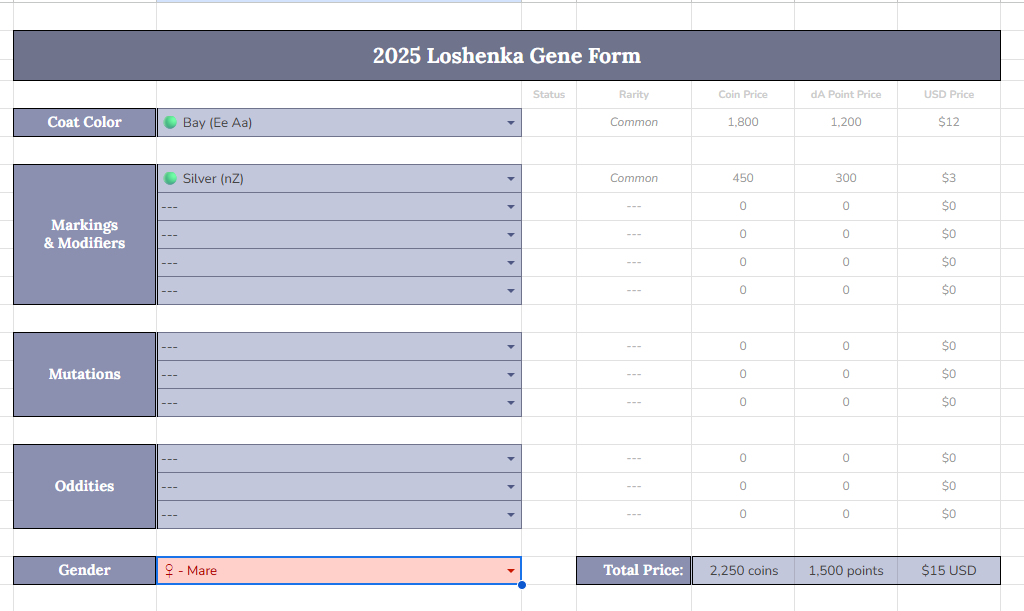The image size is (1024, 611).
Task: Click the female symbol in the Gender cell
Action: tap(169, 570)
